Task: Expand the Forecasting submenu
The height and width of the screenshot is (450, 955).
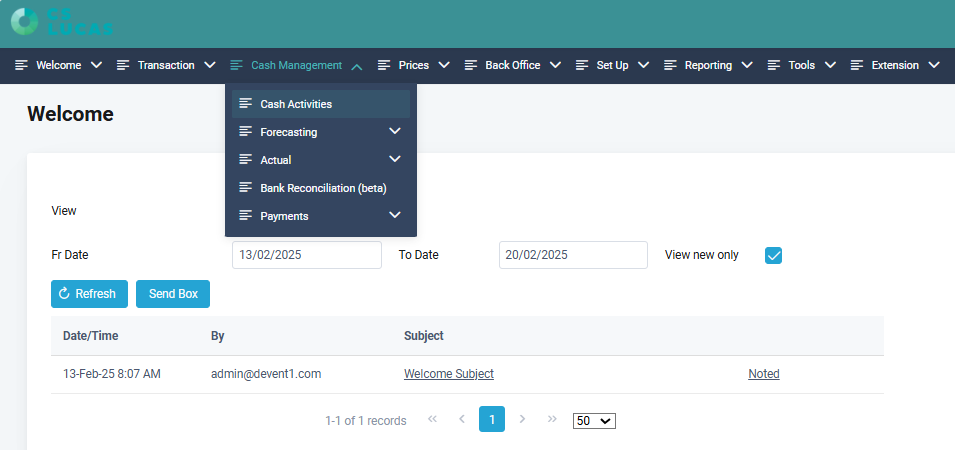Action: (395, 131)
